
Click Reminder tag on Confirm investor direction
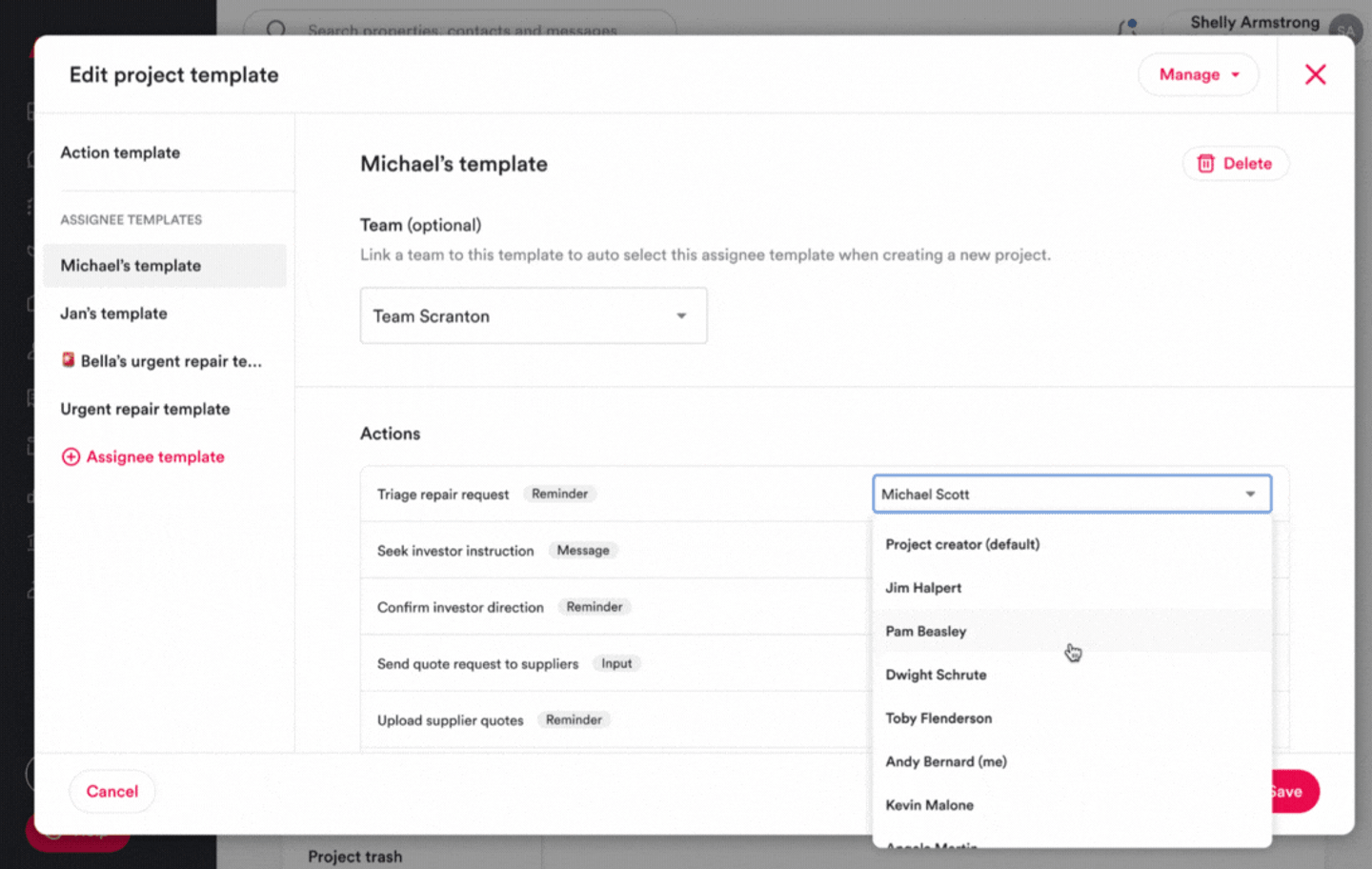pyautogui.click(x=595, y=607)
